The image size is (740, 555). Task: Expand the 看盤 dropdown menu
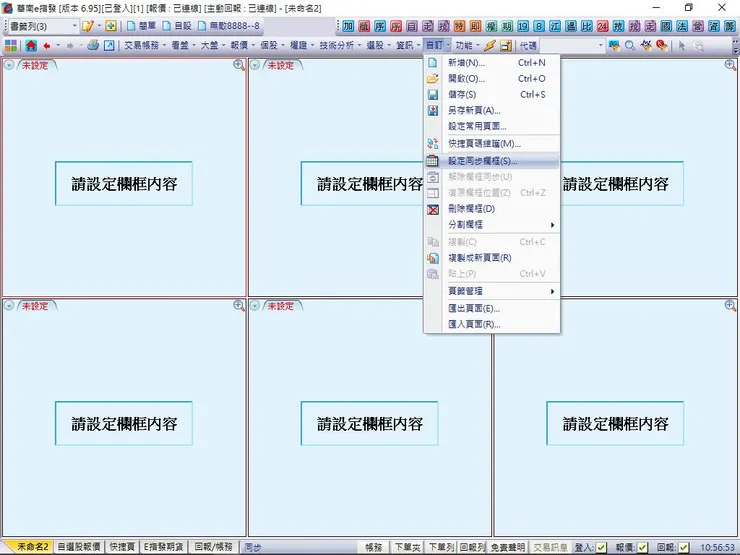pyautogui.click(x=183, y=46)
